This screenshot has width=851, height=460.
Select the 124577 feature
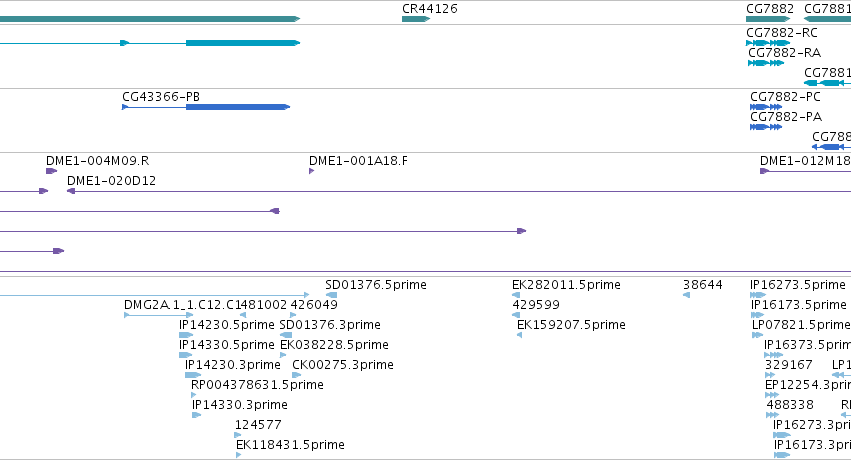pos(238,435)
